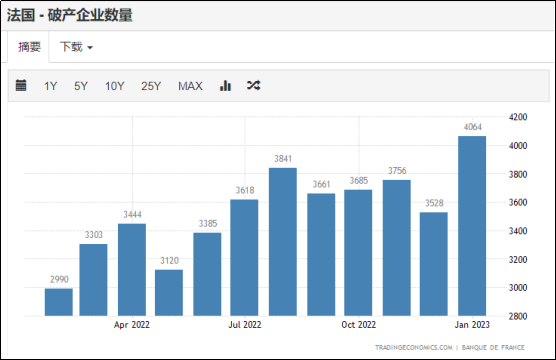Click the 4064 bar for Jan 2023
The height and width of the screenshot is (360, 556).
tap(472, 226)
